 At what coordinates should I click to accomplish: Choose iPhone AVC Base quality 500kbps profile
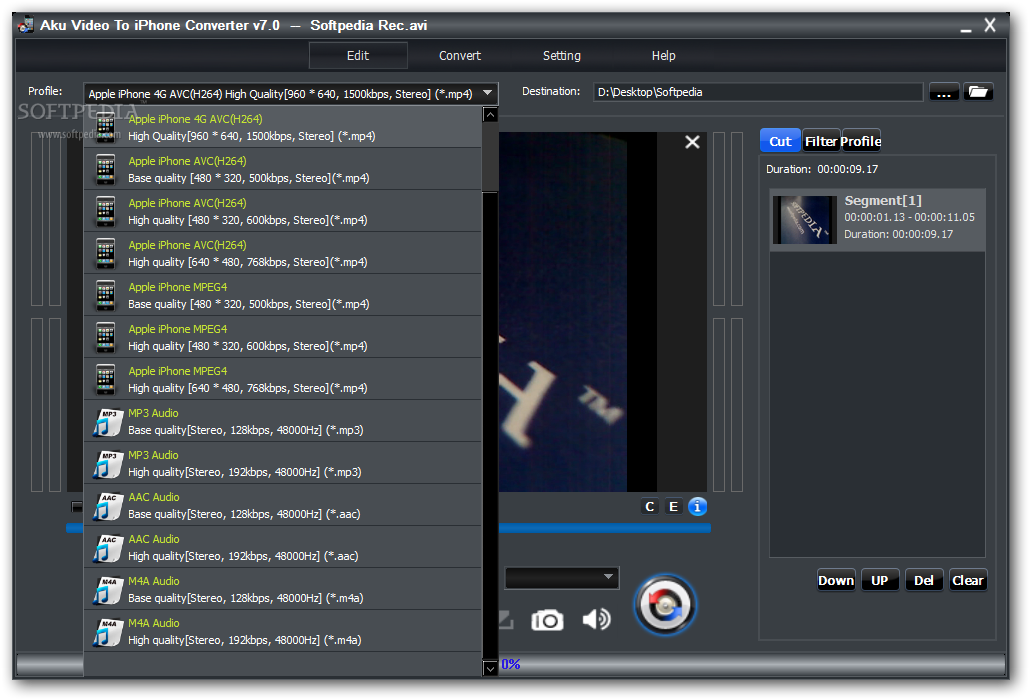point(282,169)
